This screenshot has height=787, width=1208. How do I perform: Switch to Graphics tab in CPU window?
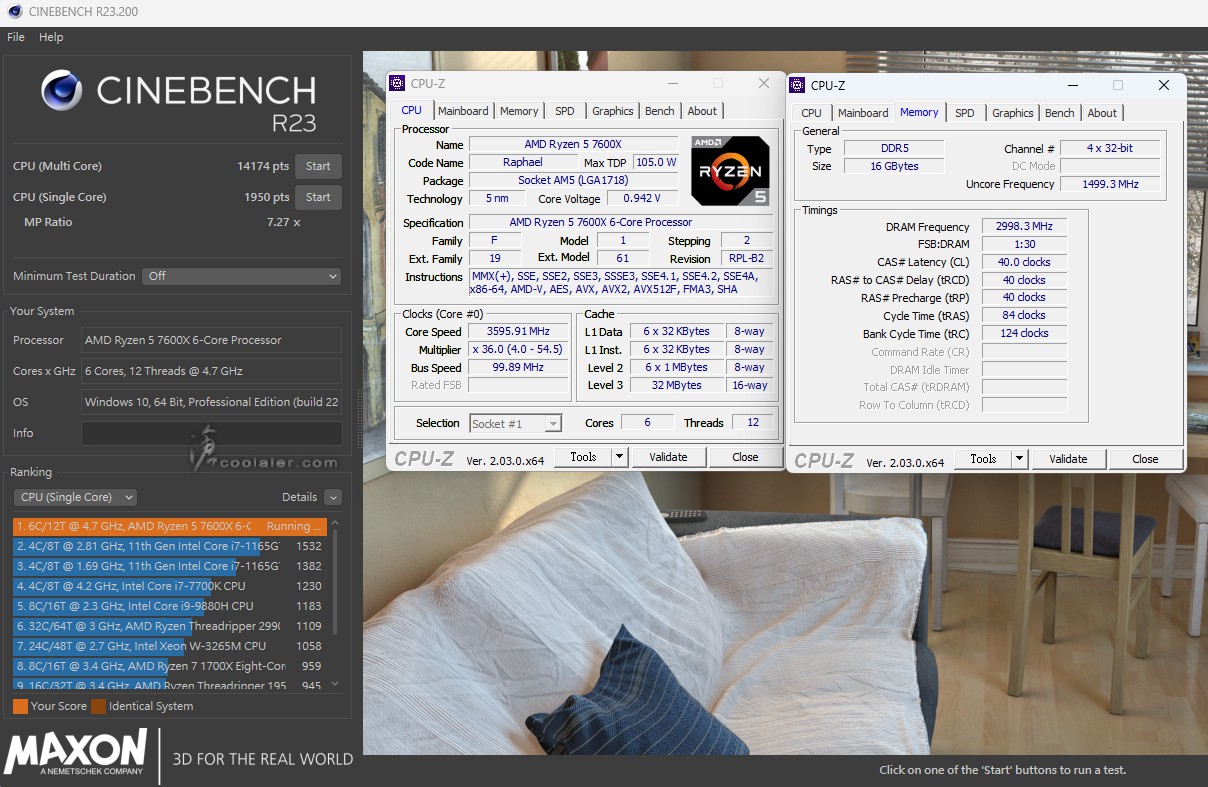click(x=613, y=111)
